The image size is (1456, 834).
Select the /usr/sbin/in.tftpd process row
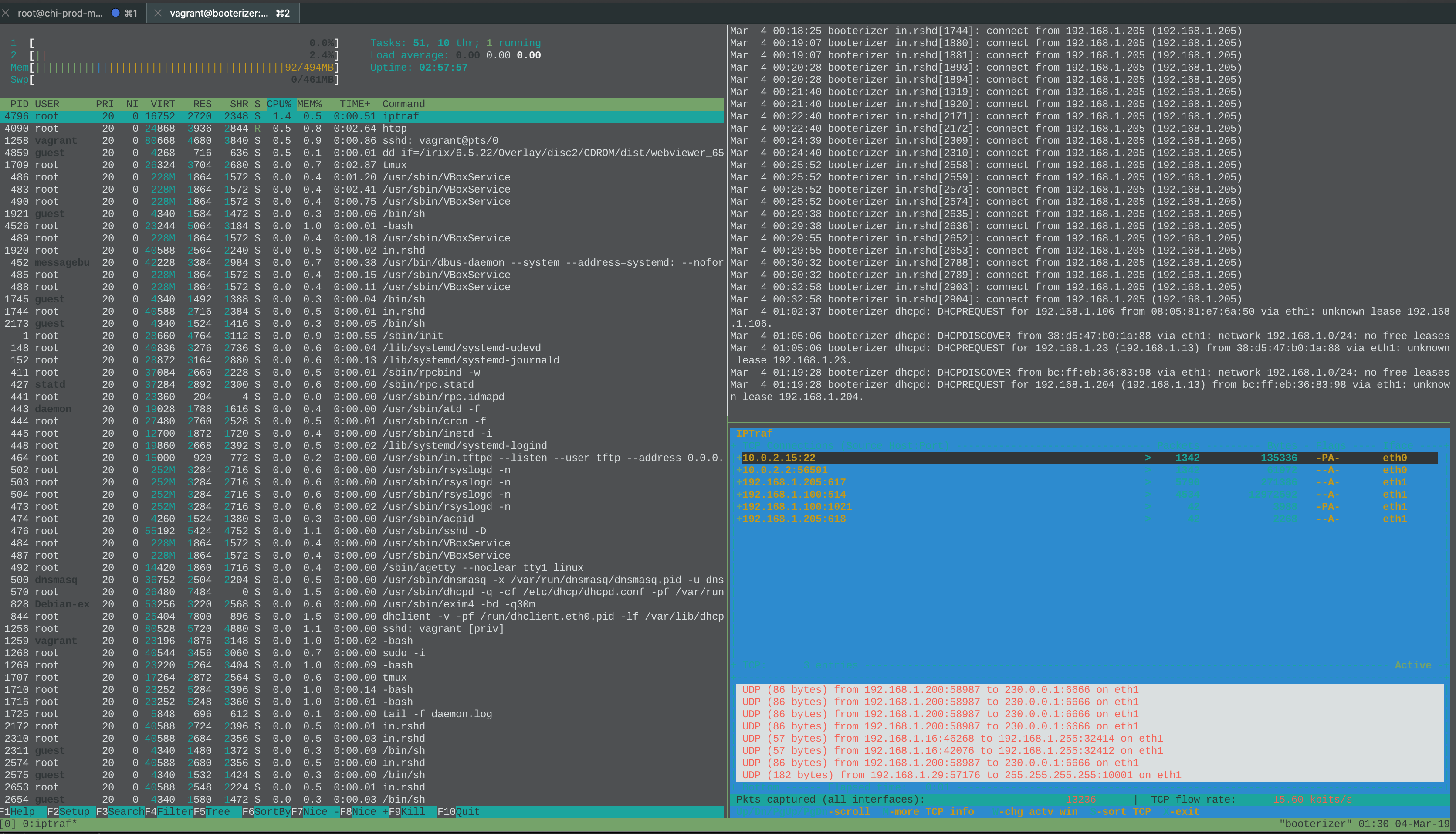[362, 458]
